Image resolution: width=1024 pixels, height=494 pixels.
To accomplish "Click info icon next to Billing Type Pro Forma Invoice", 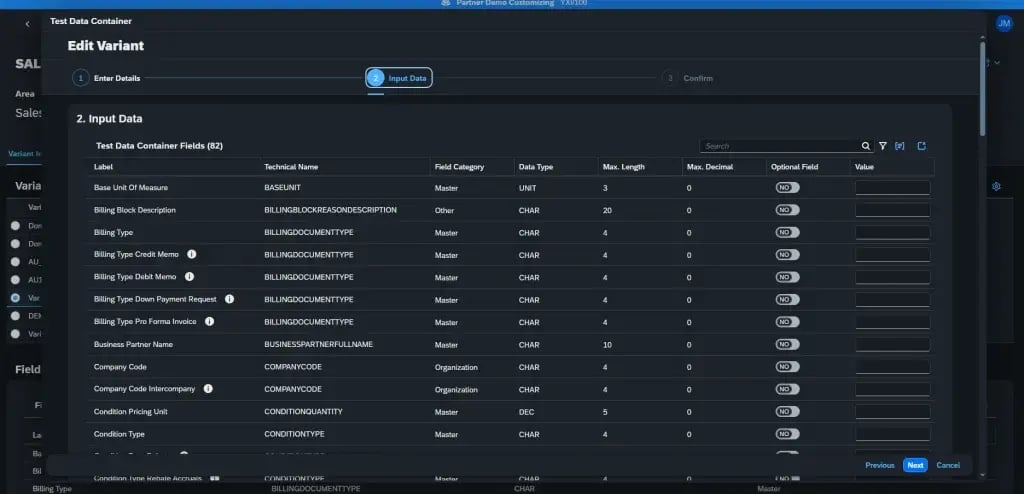I will tap(209, 321).
